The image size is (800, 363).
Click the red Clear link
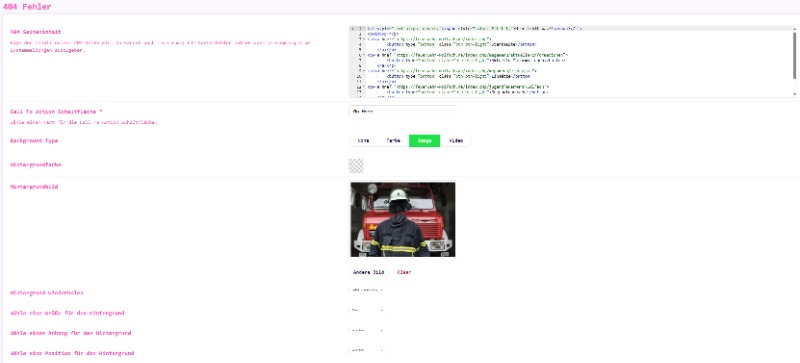click(x=404, y=272)
